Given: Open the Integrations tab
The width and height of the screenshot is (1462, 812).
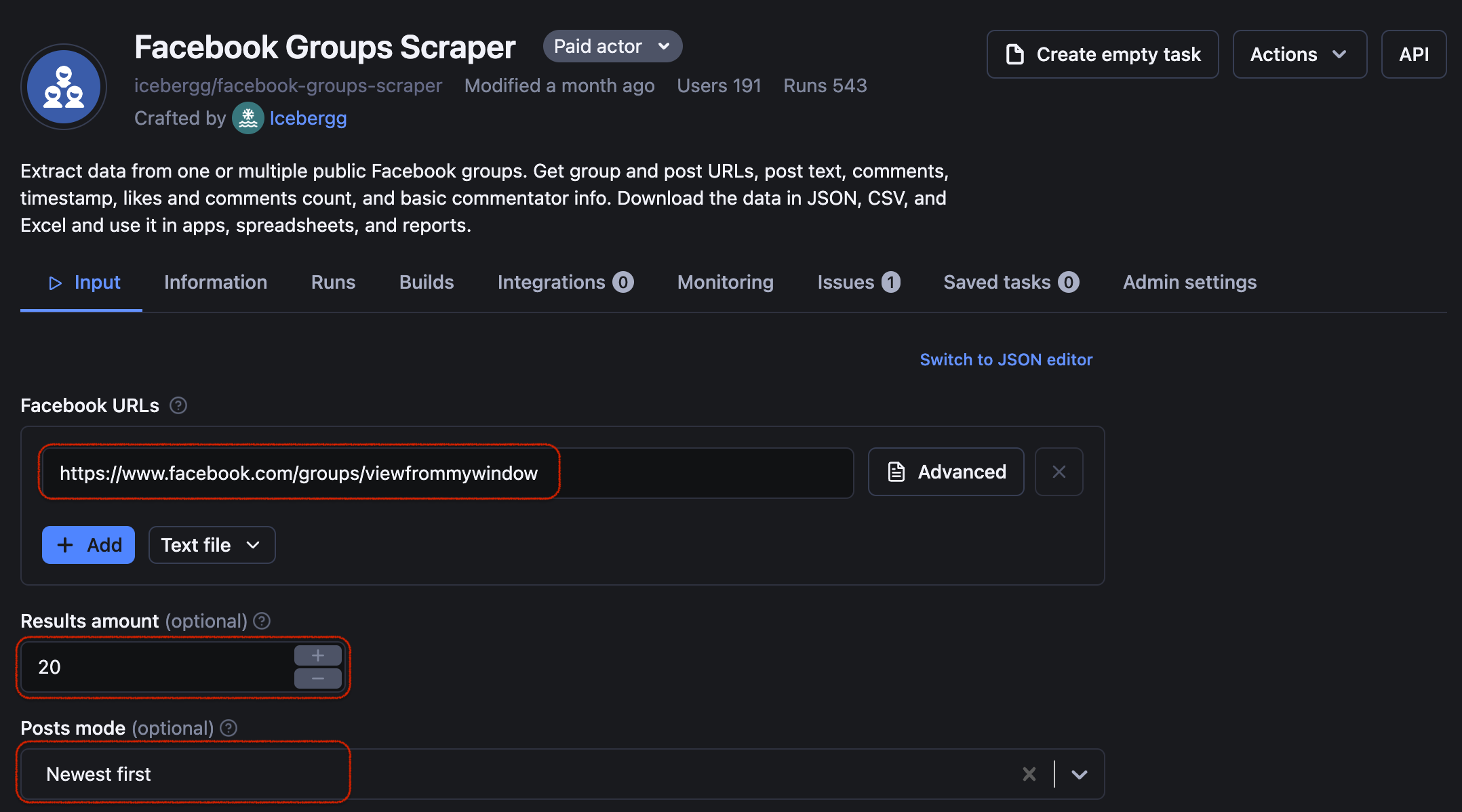Looking at the screenshot, I should (x=566, y=282).
